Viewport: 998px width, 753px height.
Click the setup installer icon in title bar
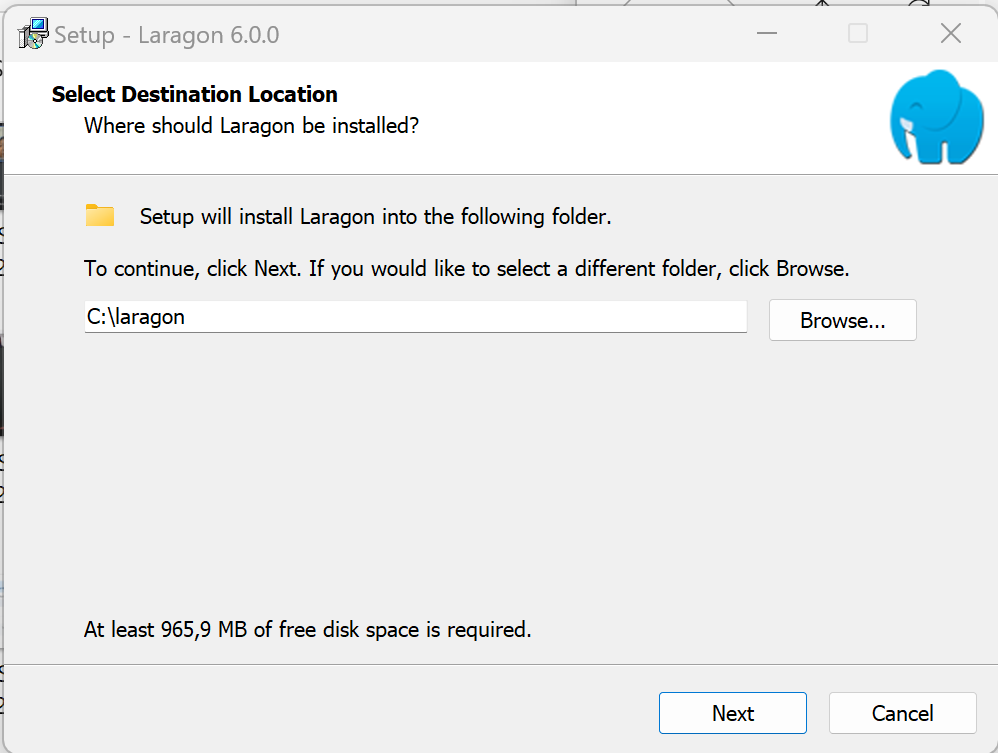click(33, 34)
